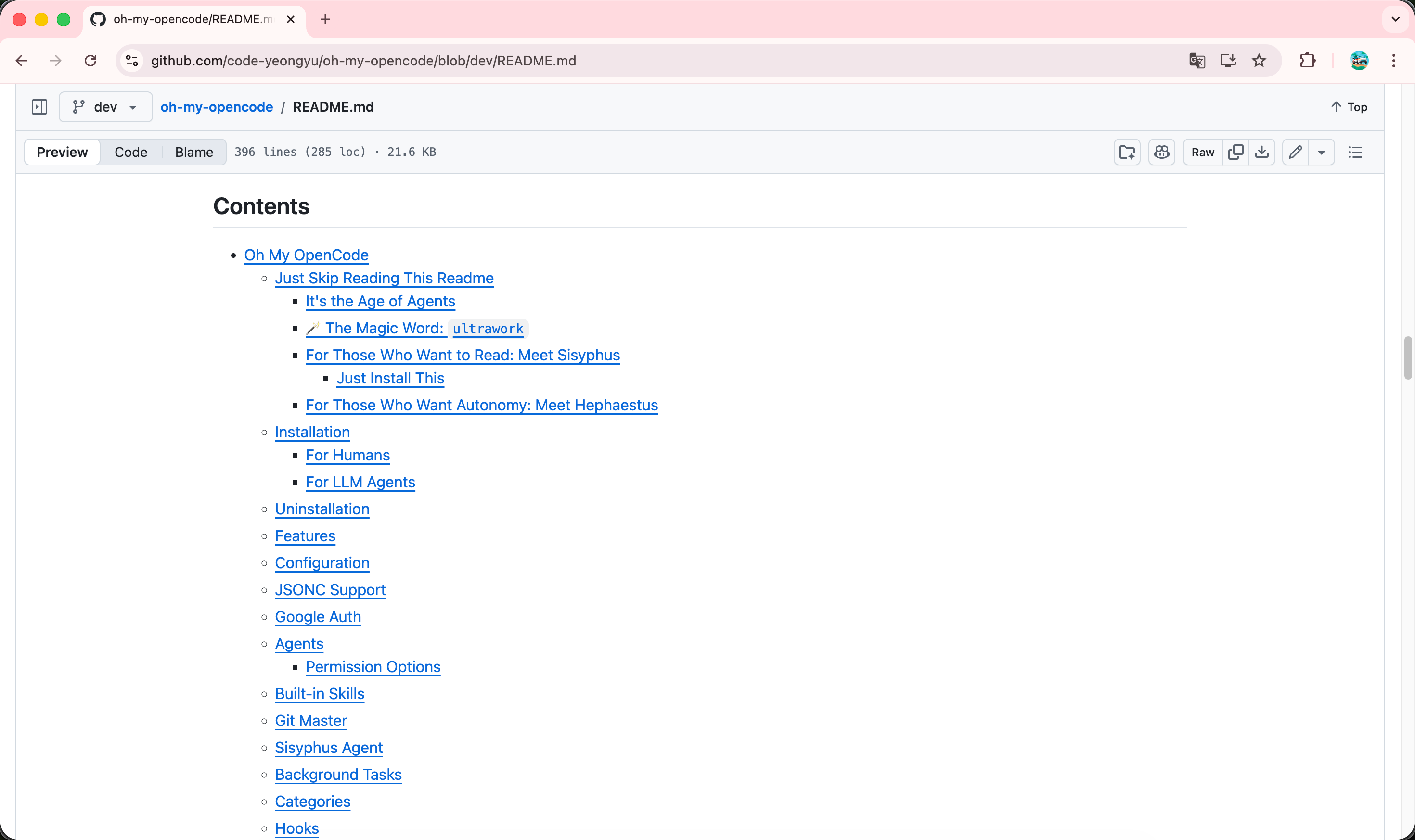The image size is (1415, 840).
Task: Copy raw file with copy icon
Action: (1235, 152)
